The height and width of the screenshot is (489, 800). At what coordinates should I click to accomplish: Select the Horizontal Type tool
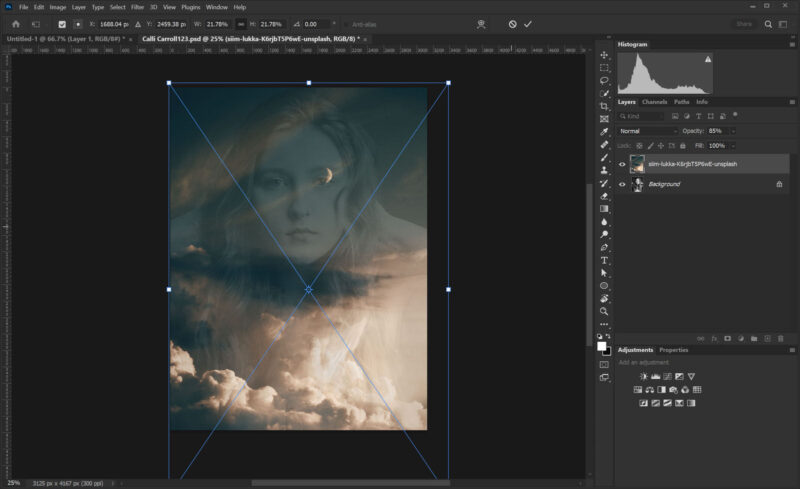pyautogui.click(x=605, y=260)
